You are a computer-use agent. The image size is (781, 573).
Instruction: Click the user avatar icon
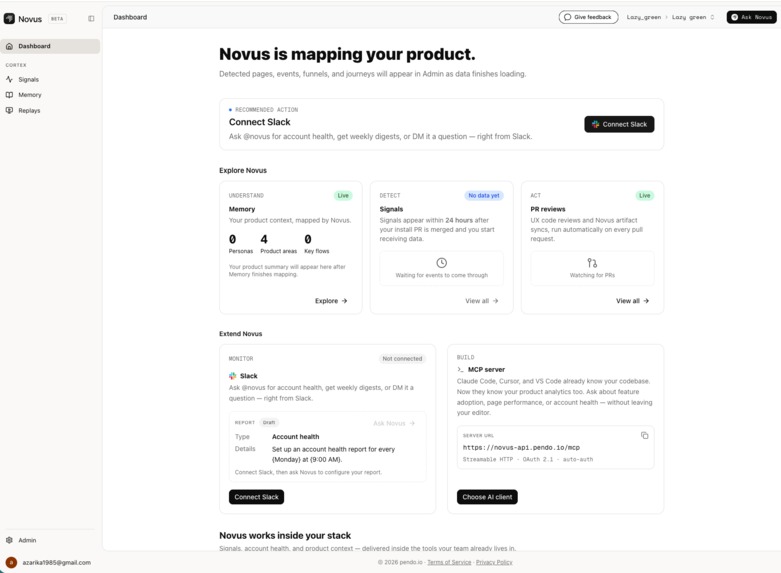[11, 563]
